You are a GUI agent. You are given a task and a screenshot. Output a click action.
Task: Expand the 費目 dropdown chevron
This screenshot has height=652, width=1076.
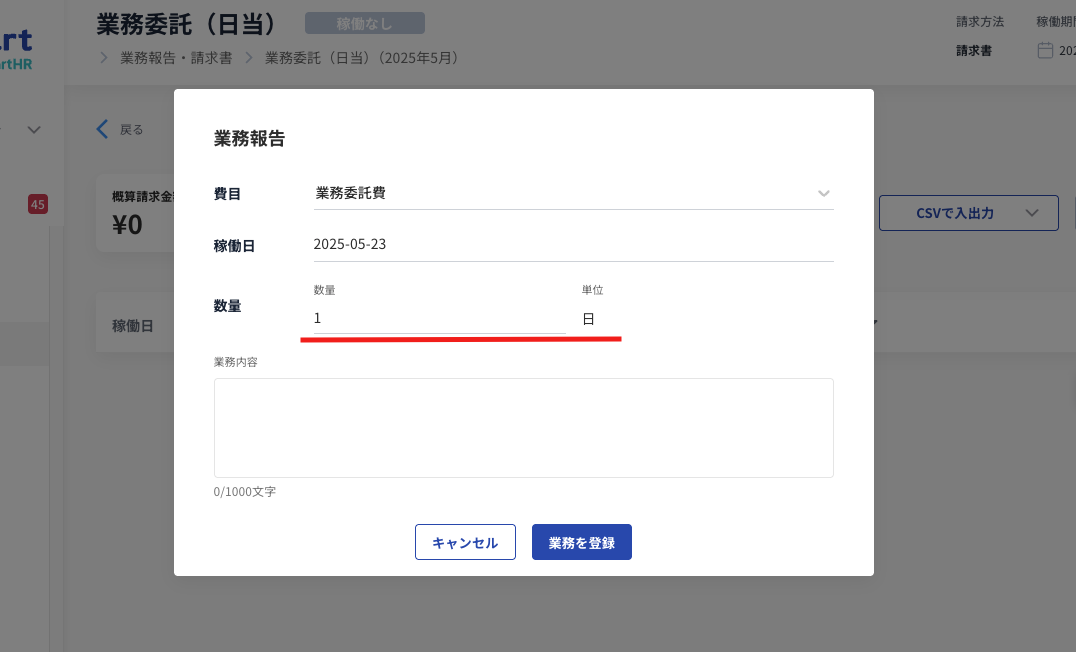pos(823,193)
